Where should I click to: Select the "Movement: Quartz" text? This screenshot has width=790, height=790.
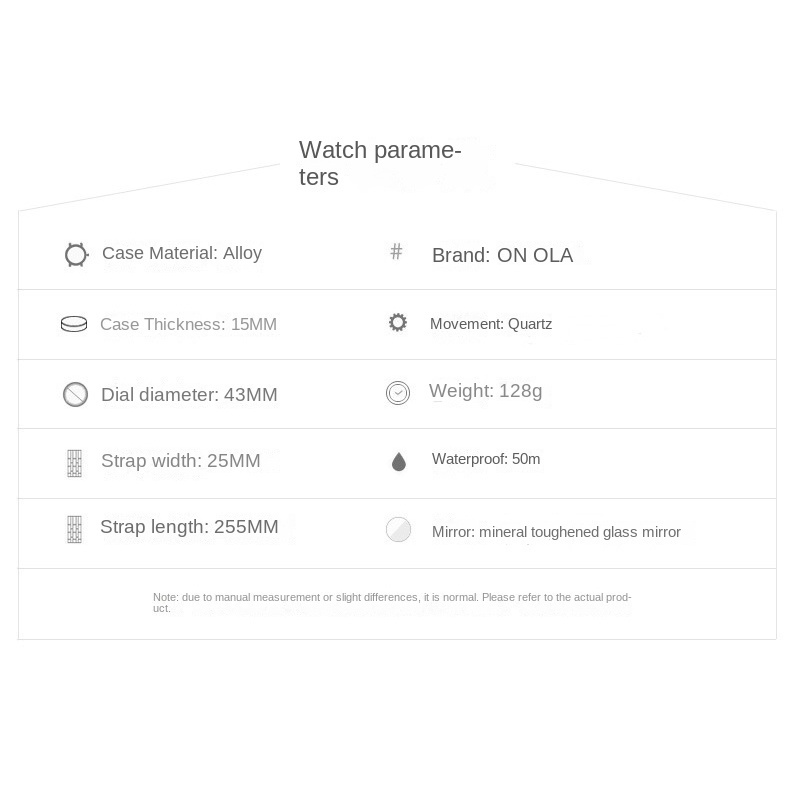pyautogui.click(x=491, y=324)
